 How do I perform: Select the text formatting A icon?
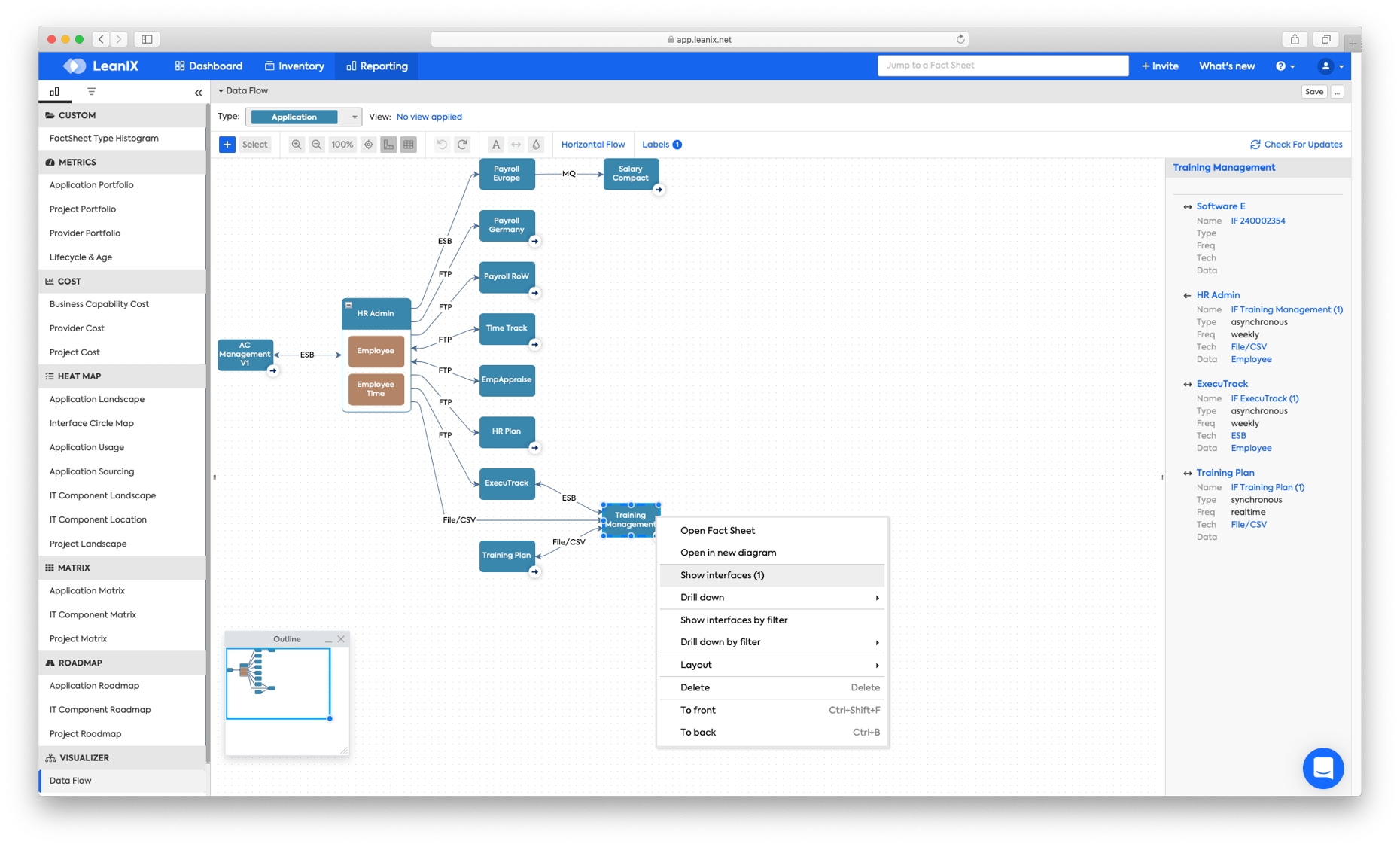pos(495,144)
